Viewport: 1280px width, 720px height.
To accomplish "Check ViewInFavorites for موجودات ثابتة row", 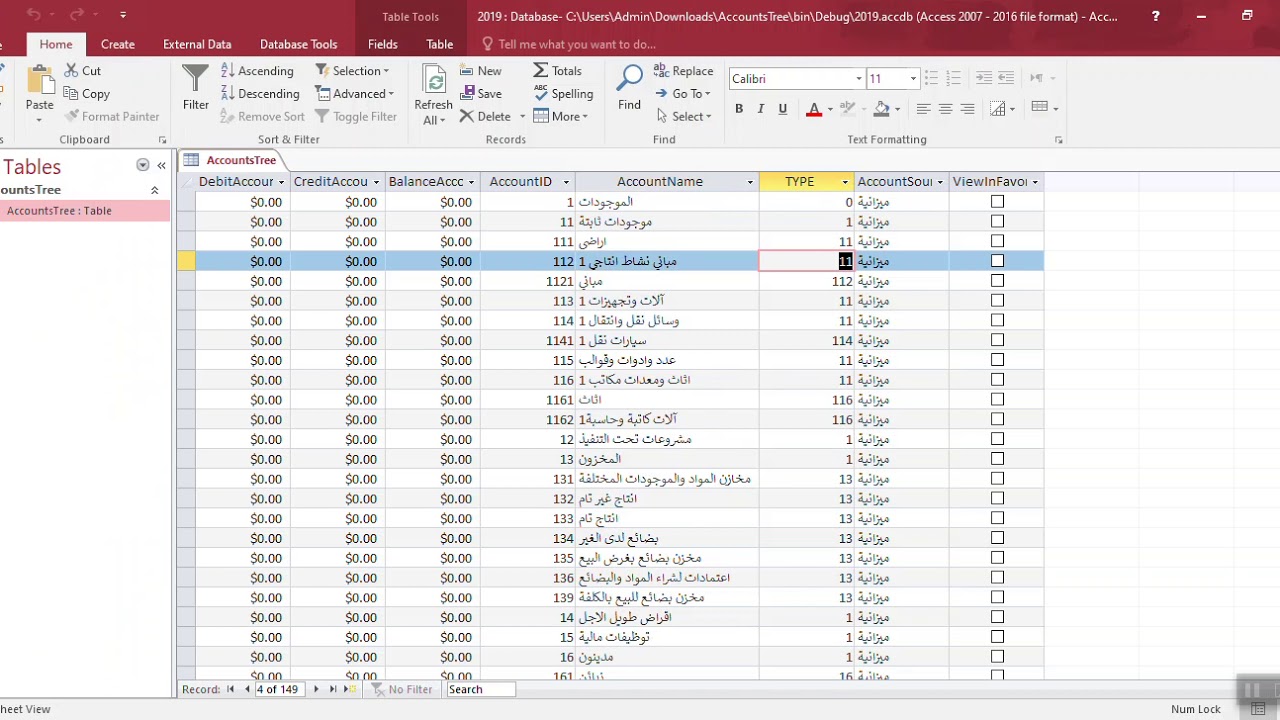I will pyautogui.click(x=997, y=222).
